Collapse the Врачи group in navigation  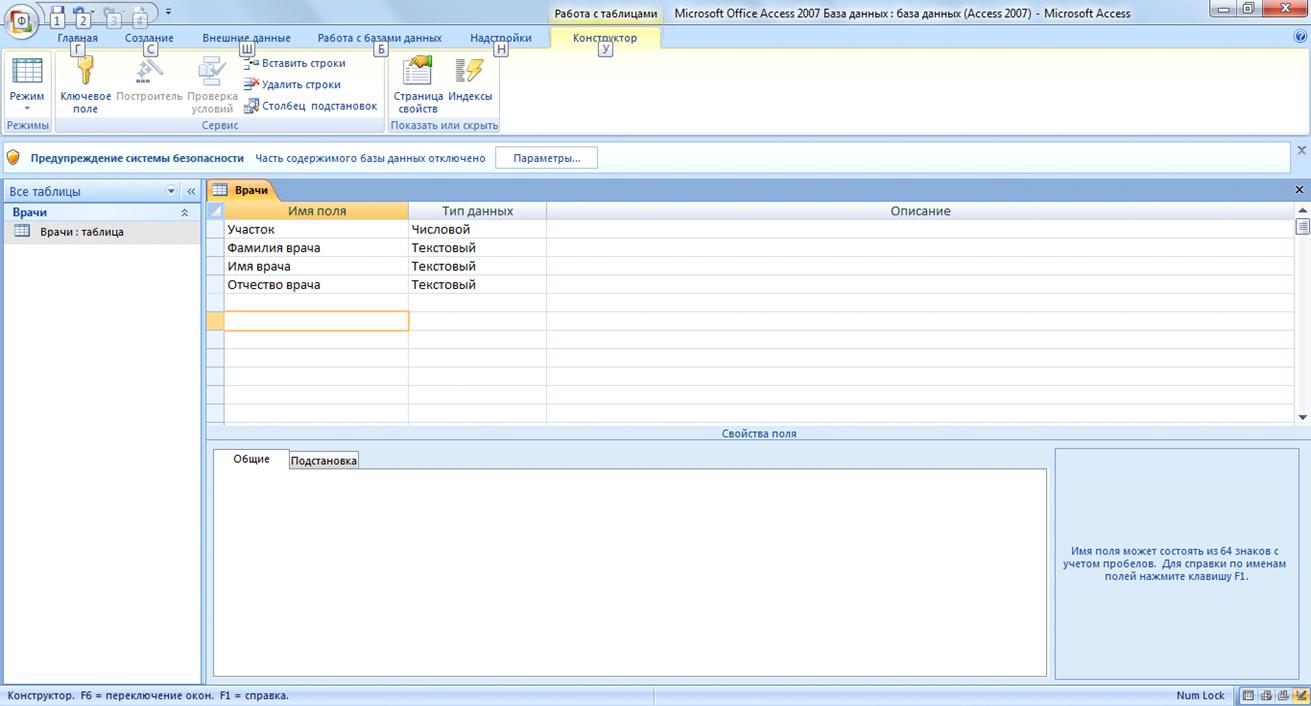184,213
